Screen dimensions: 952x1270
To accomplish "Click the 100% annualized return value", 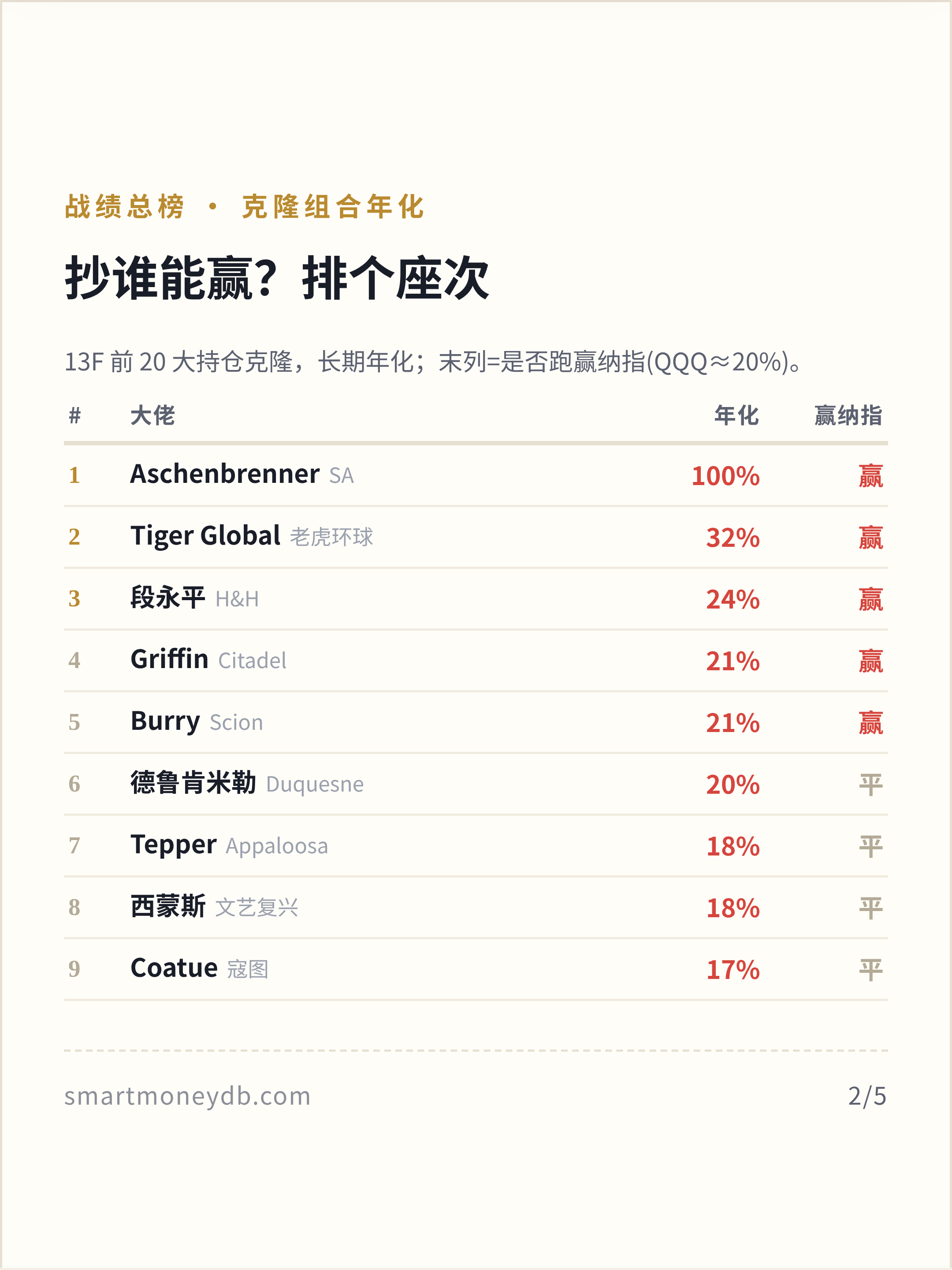I will pos(725,476).
